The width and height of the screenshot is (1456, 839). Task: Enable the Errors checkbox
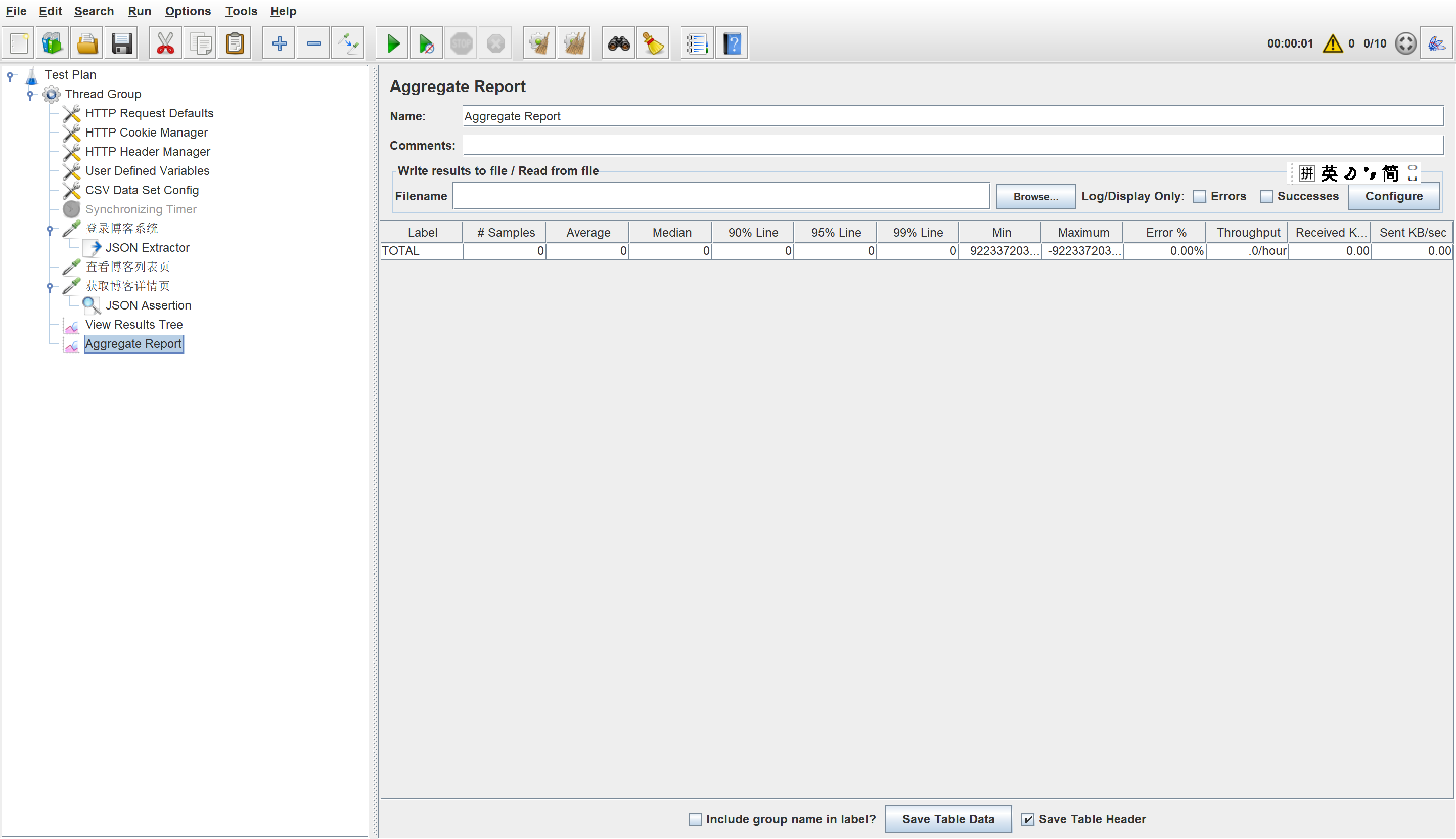coord(1200,197)
